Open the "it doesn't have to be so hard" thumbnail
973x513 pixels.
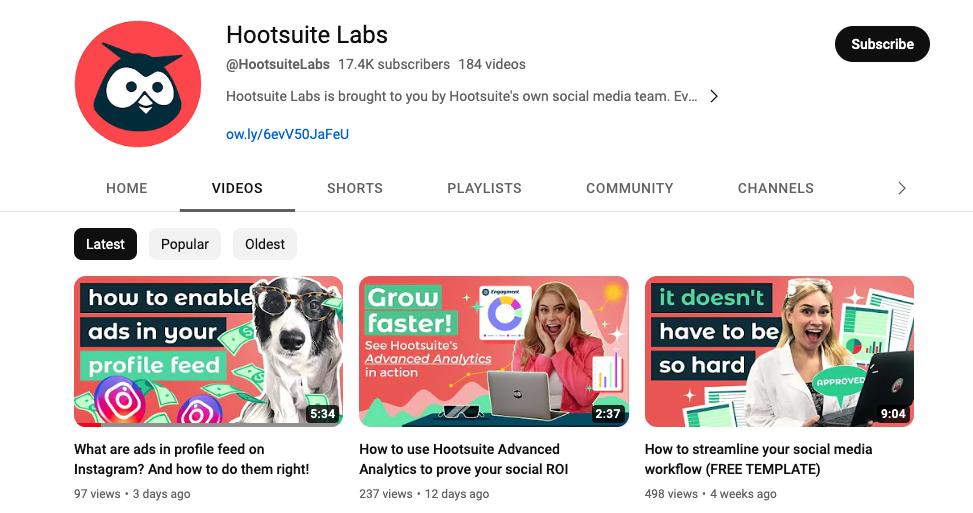coord(779,351)
